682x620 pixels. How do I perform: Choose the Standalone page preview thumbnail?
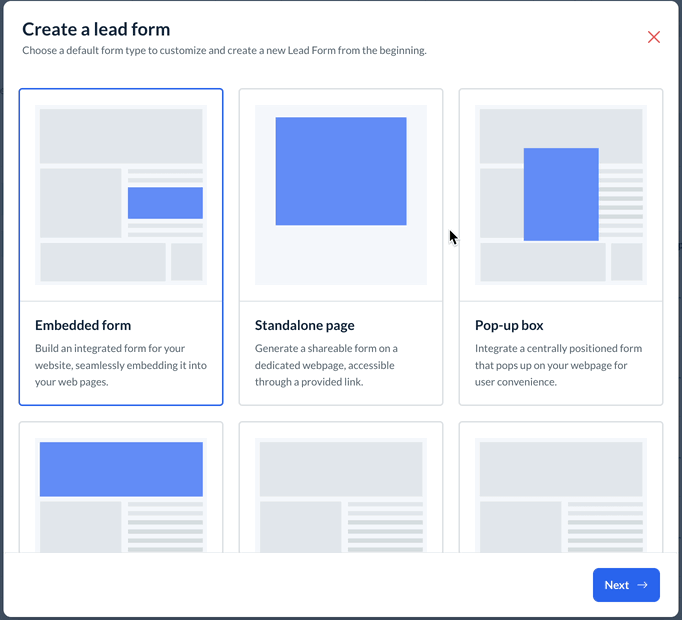(341, 195)
